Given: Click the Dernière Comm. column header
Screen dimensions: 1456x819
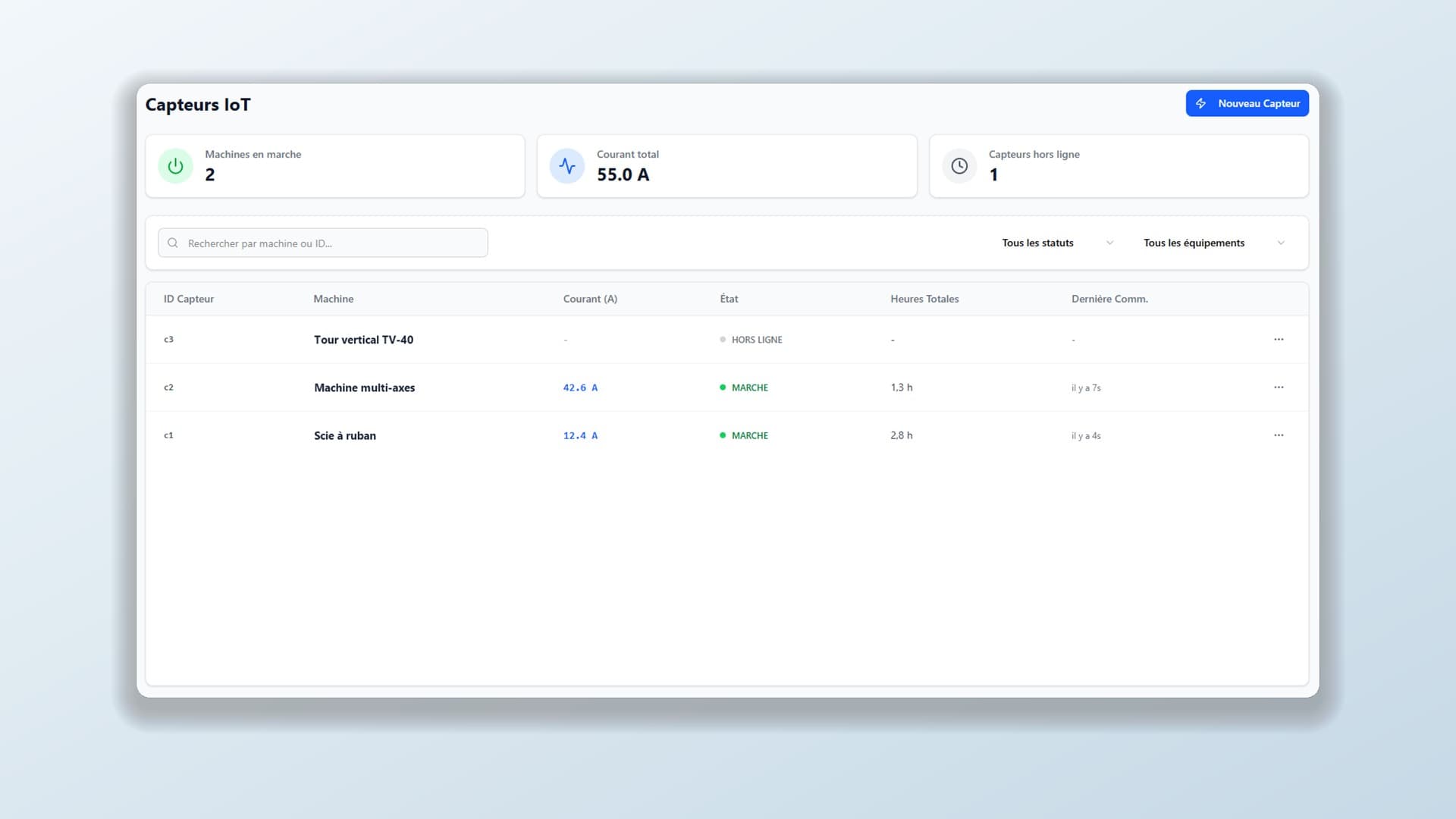Looking at the screenshot, I should click(1109, 299).
